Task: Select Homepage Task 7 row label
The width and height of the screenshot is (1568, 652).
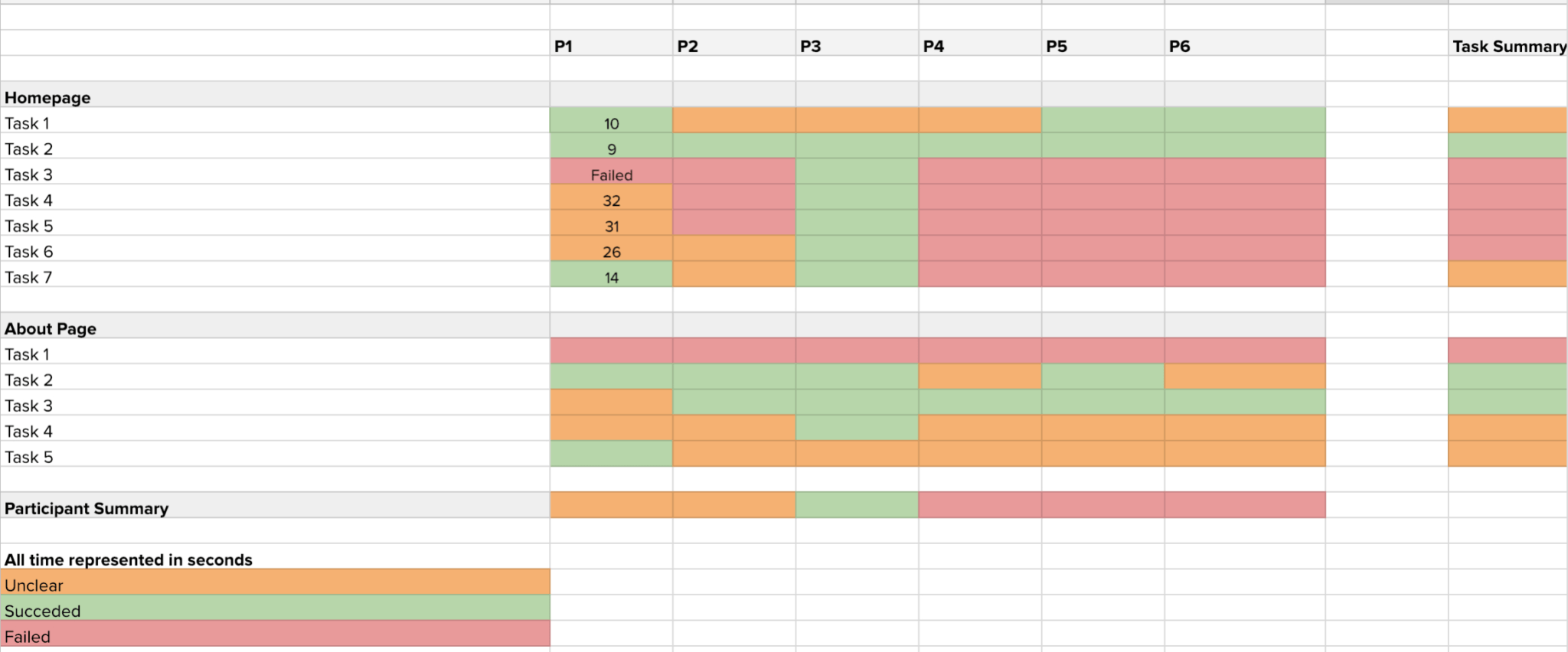Action: pos(275,275)
